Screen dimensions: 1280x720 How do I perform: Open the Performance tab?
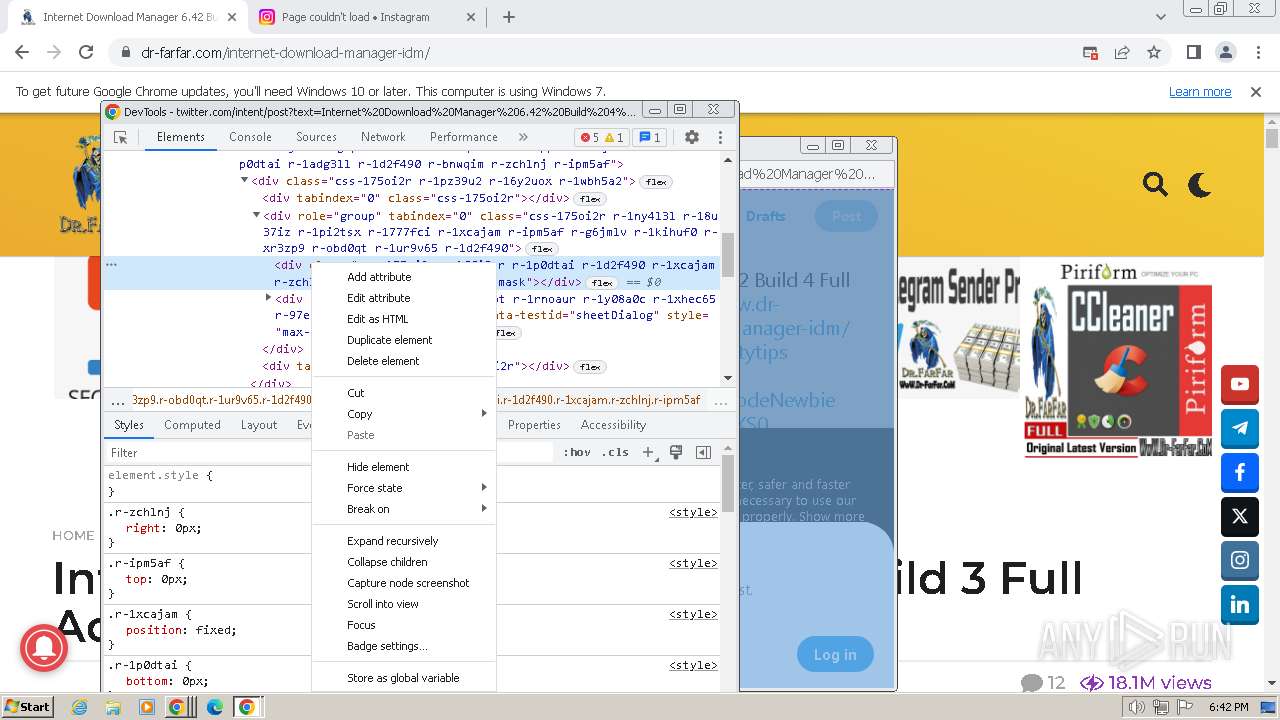tap(464, 137)
